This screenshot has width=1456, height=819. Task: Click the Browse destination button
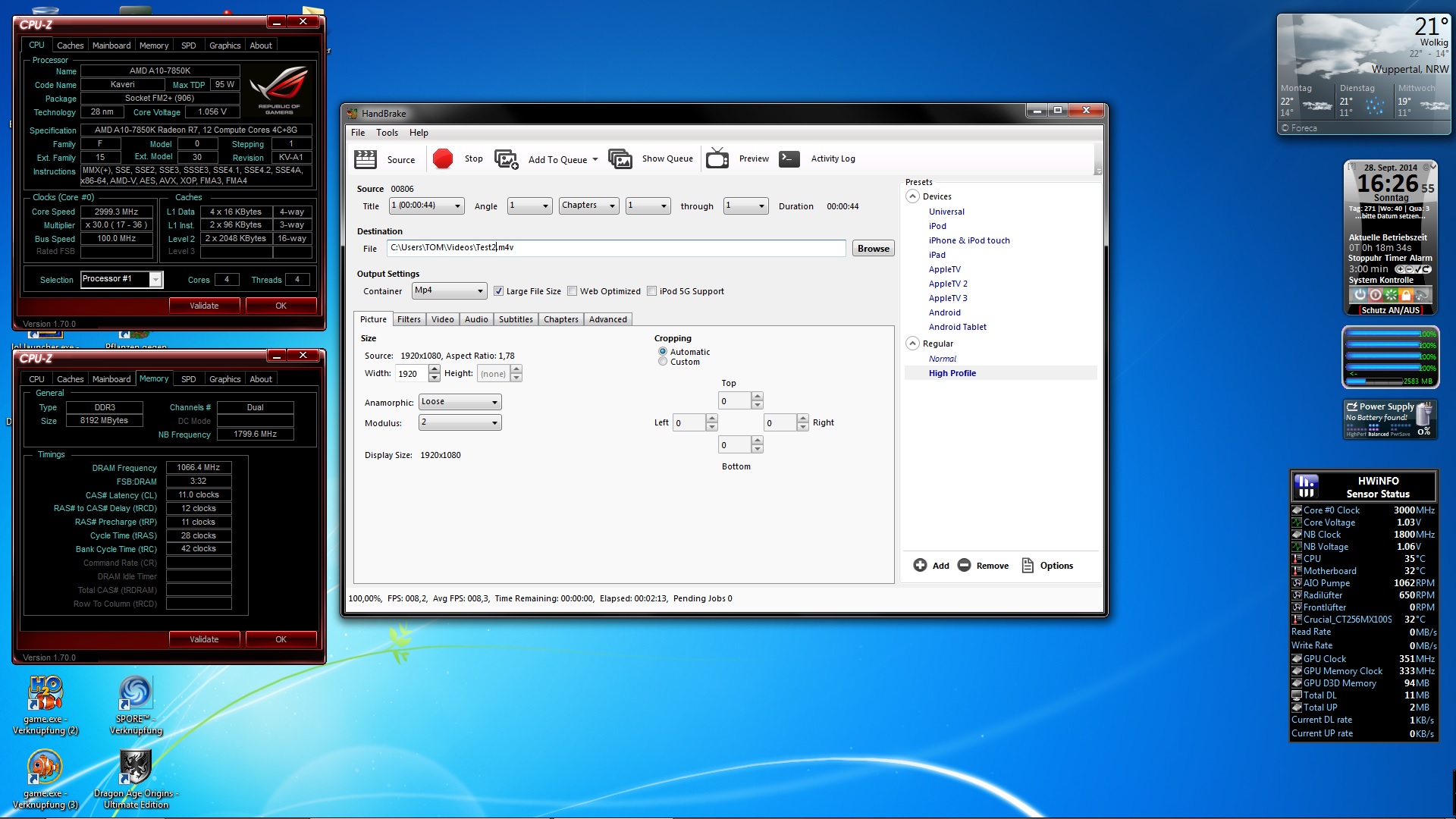pos(873,249)
